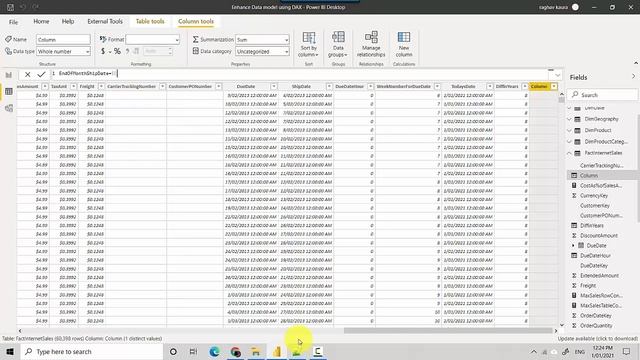This screenshot has height=360, width=640.
Task: Show hidden tray icons chevron
Action: [533, 352]
